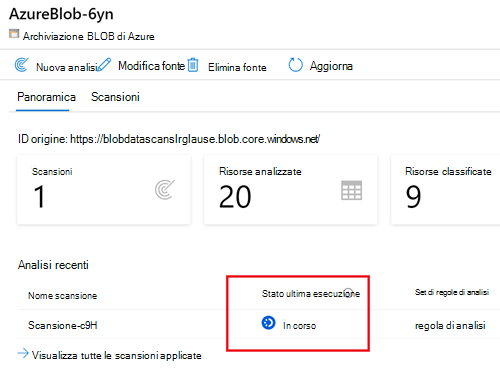Open the Panoramica tab
Screen dimensions: 500x375
[46, 97]
